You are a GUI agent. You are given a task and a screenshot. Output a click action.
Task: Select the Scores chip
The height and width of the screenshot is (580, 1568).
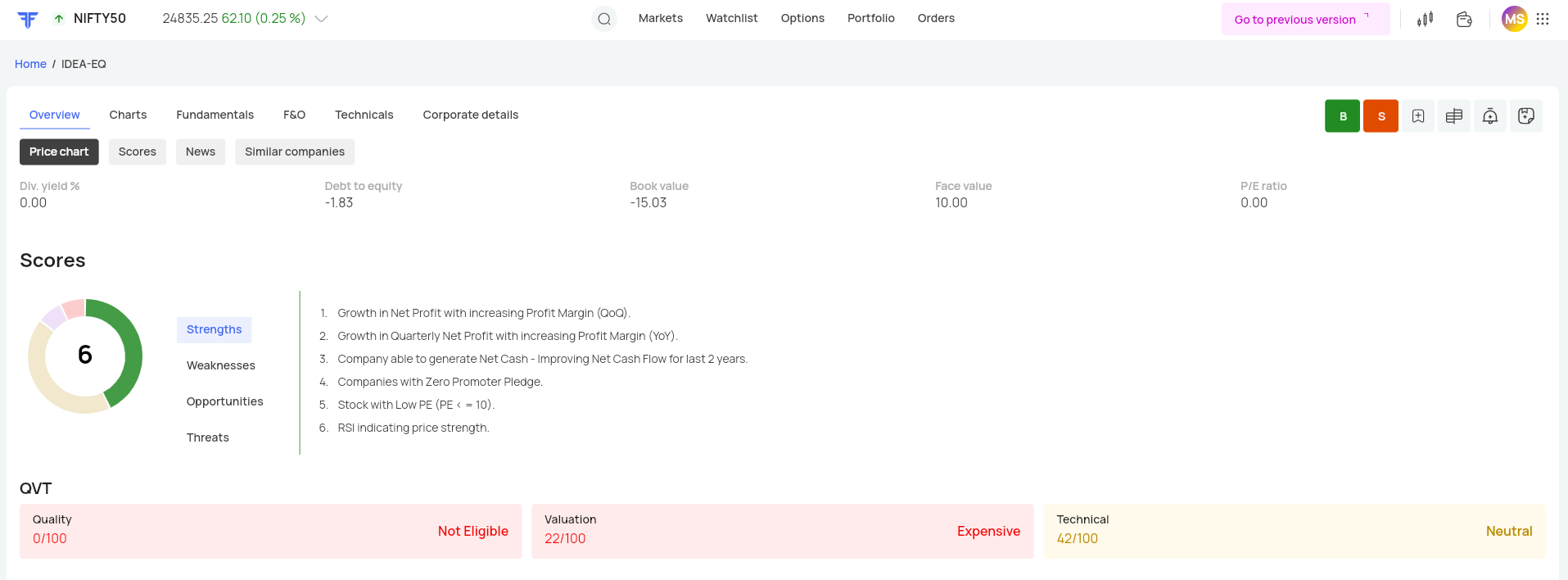(x=138, y=152)
